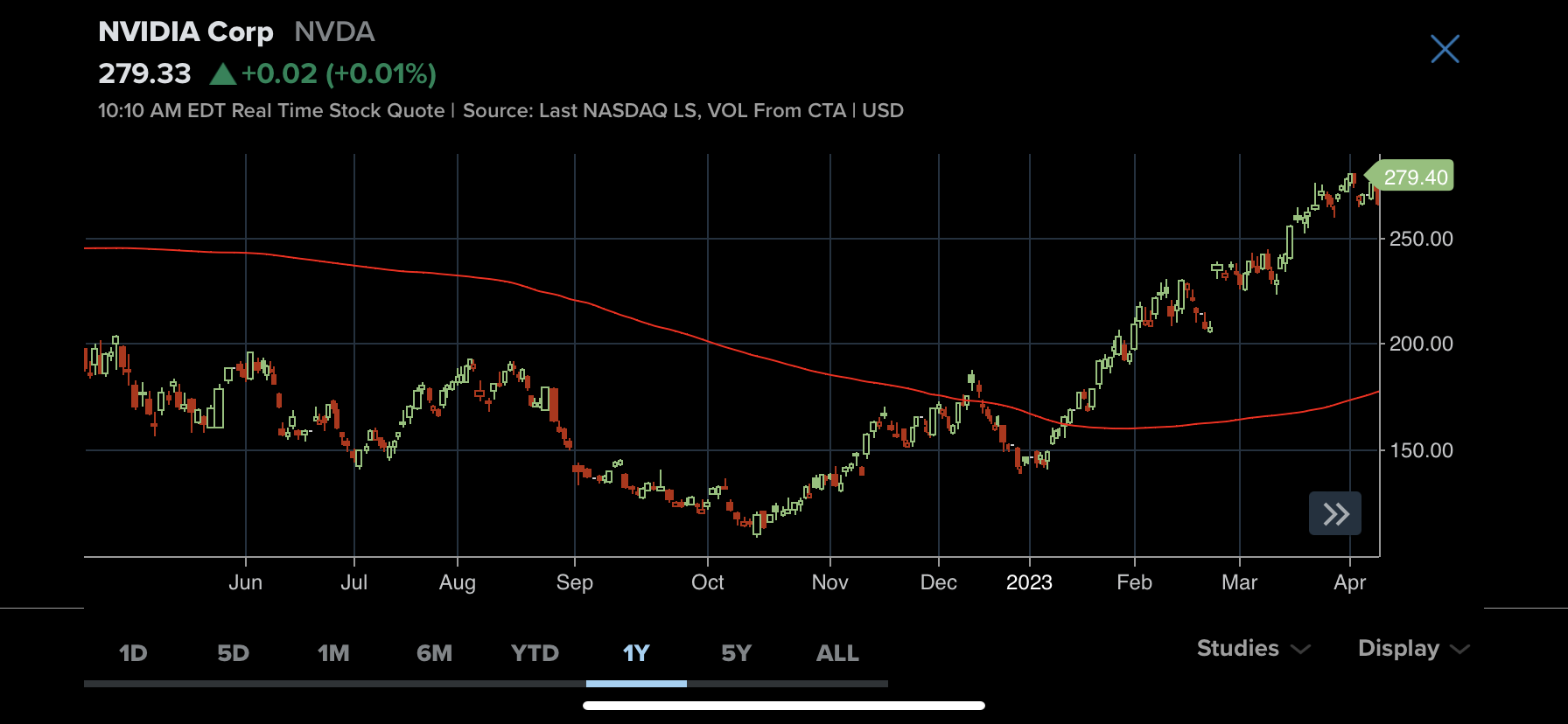Show the 5Y chart range
Image resolution: width=1568 pixels, height=724 pixels.
pyautogui.click(x=736, y=653)
